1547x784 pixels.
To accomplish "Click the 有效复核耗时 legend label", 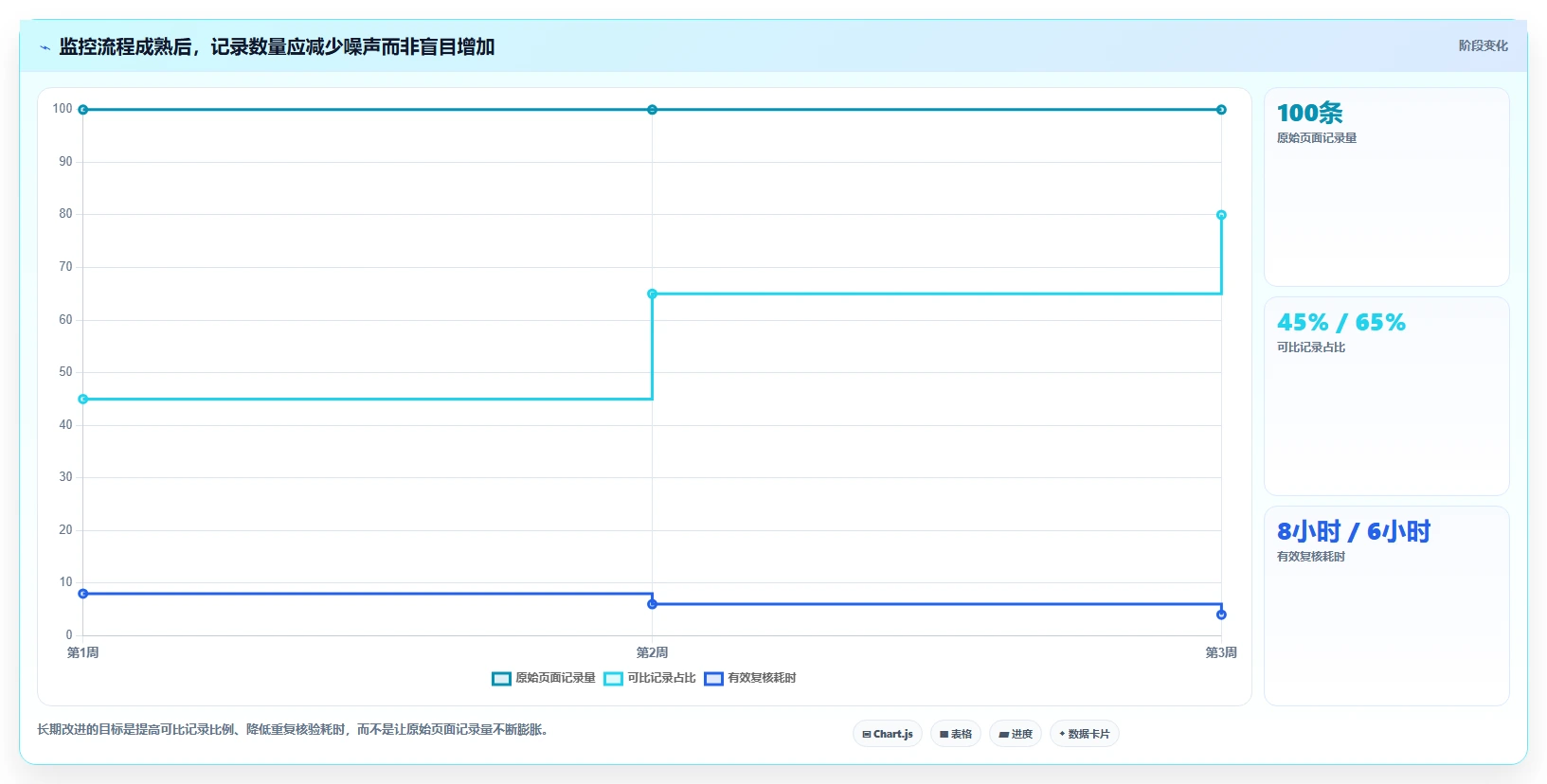I will (762, 678).
